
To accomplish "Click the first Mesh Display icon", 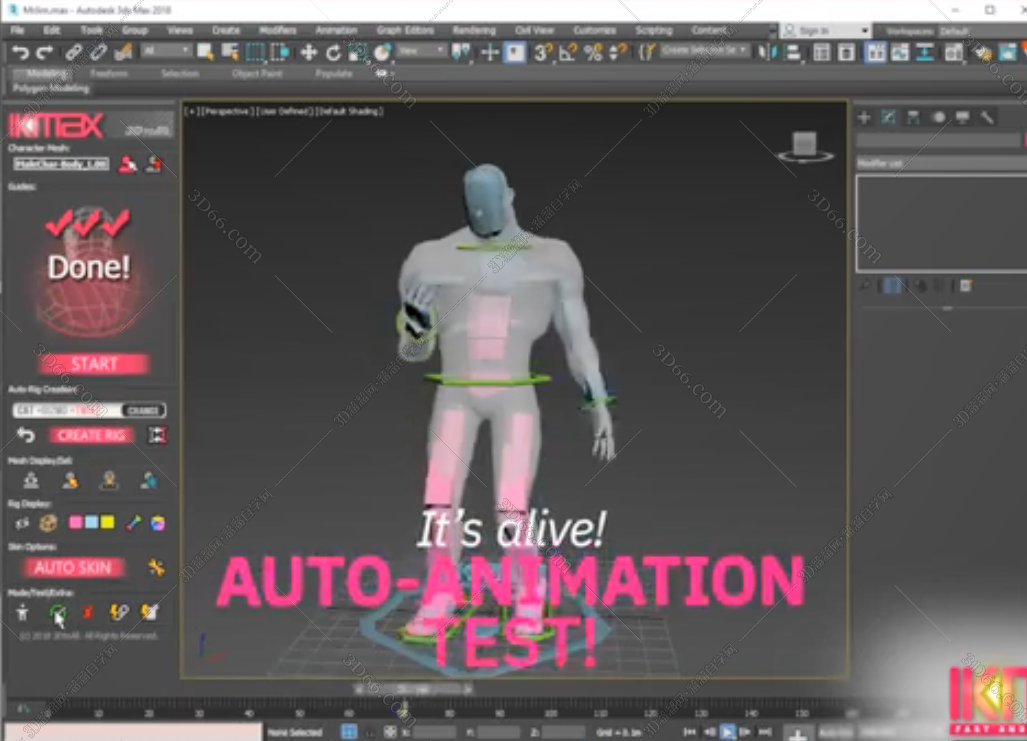I will pyautogui.click(x=31, y=480).
